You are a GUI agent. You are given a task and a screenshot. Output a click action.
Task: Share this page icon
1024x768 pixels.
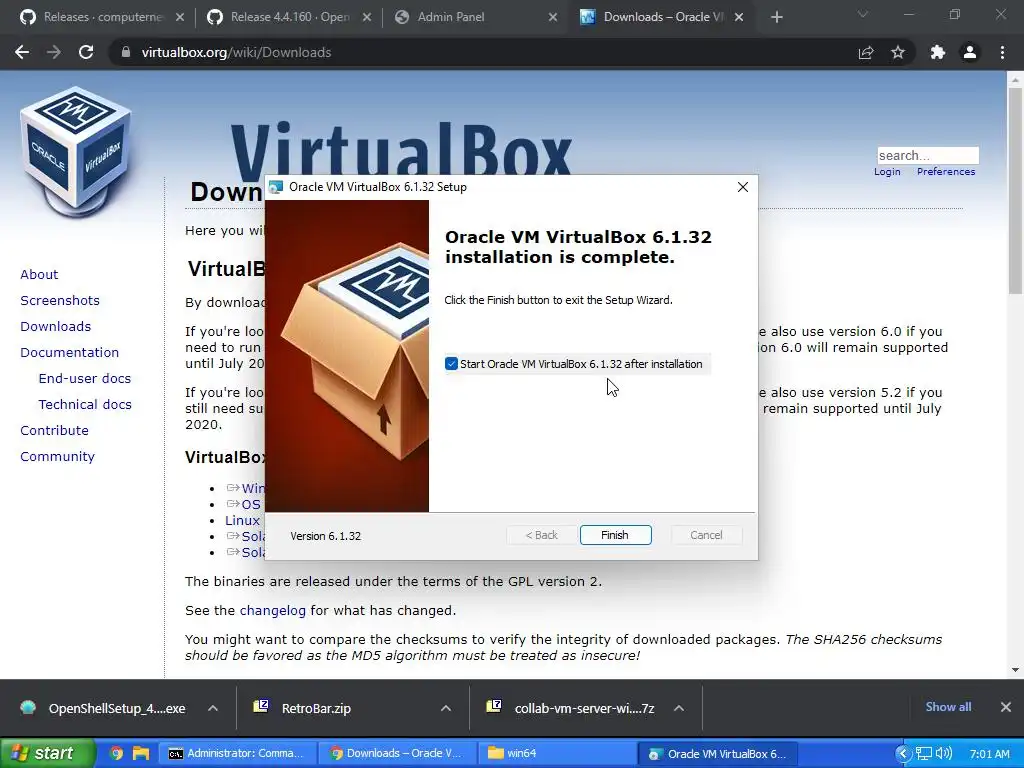(x=866, y=52)
